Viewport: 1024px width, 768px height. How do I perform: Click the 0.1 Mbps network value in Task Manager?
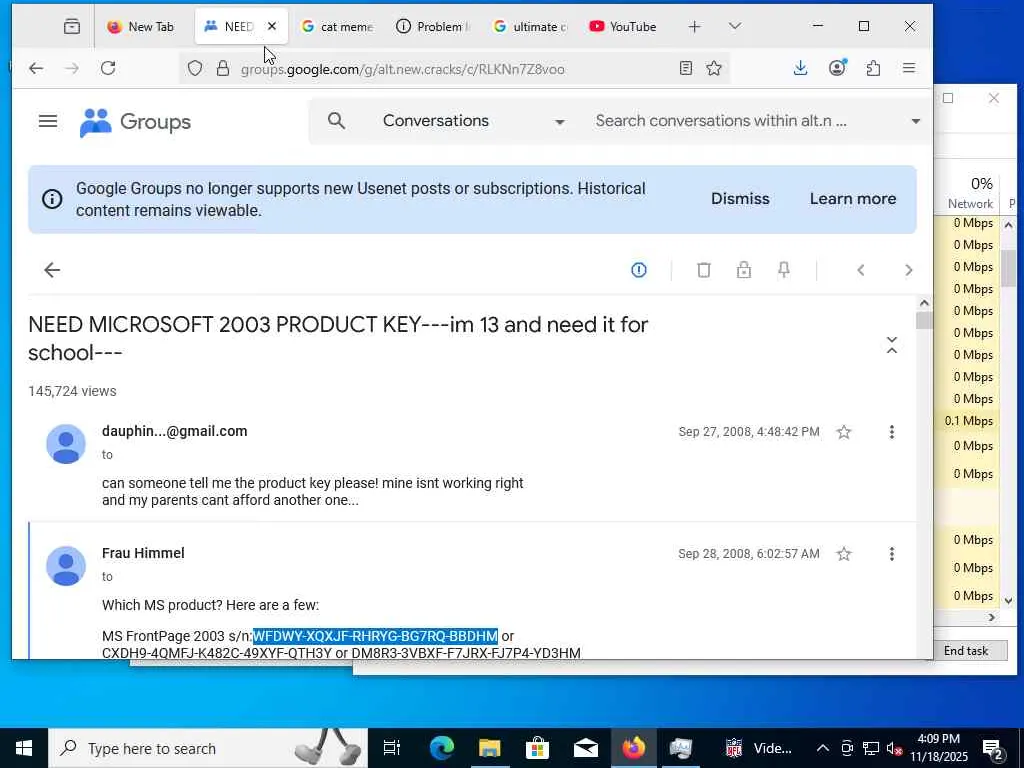coord(968,421)
